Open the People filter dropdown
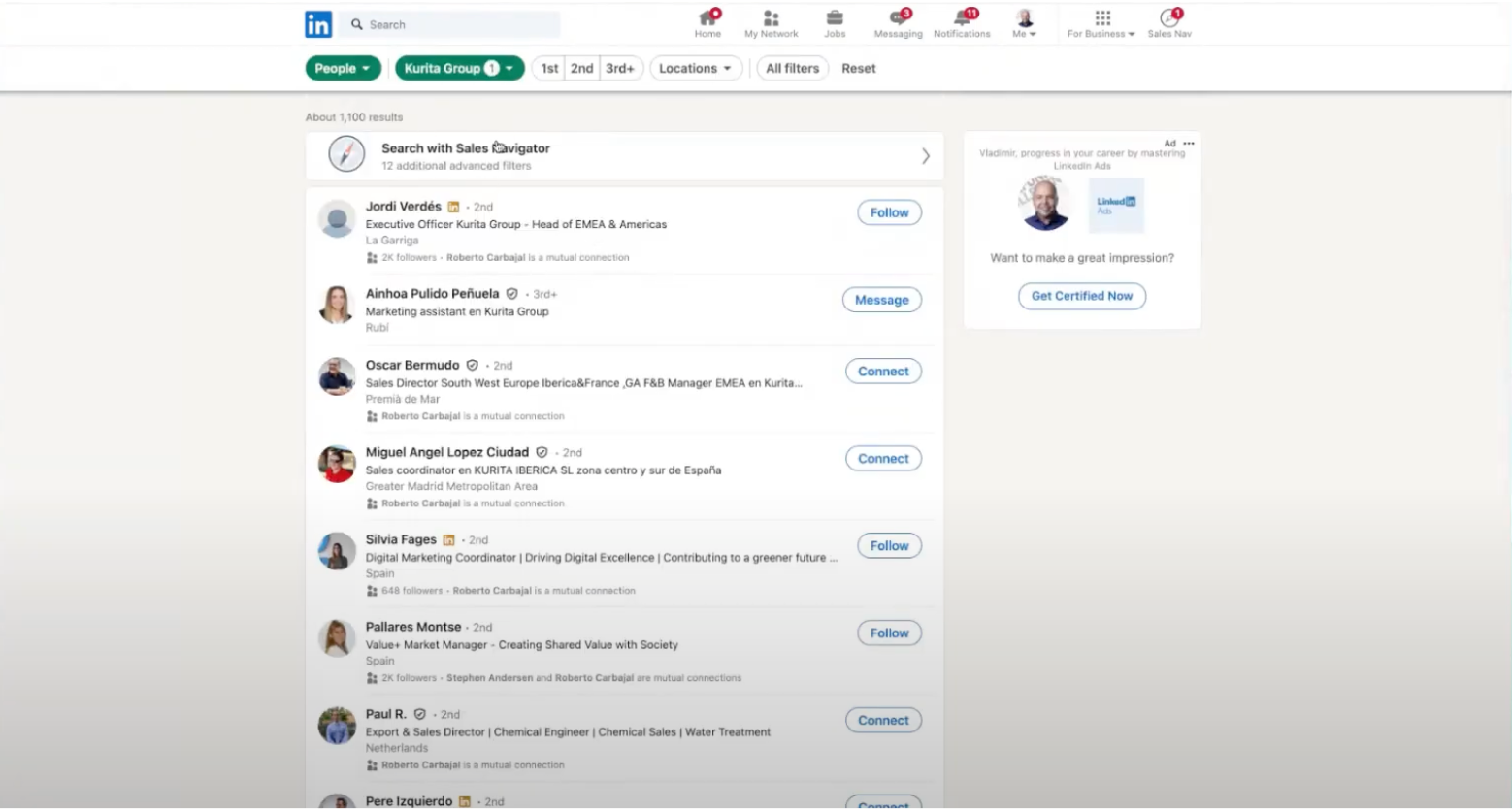This screenshot has width=1512, height=811. click(344, 68)
